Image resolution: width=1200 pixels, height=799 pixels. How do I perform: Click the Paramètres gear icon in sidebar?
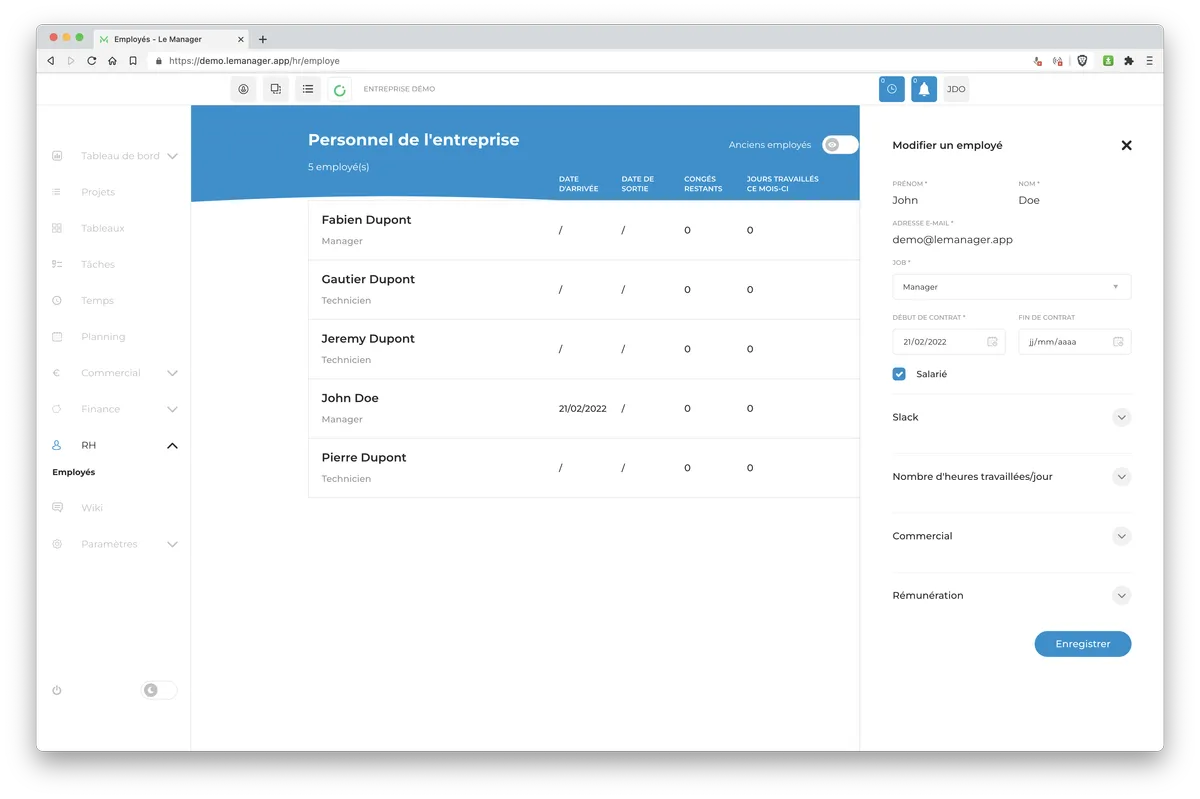click(57, 544)
